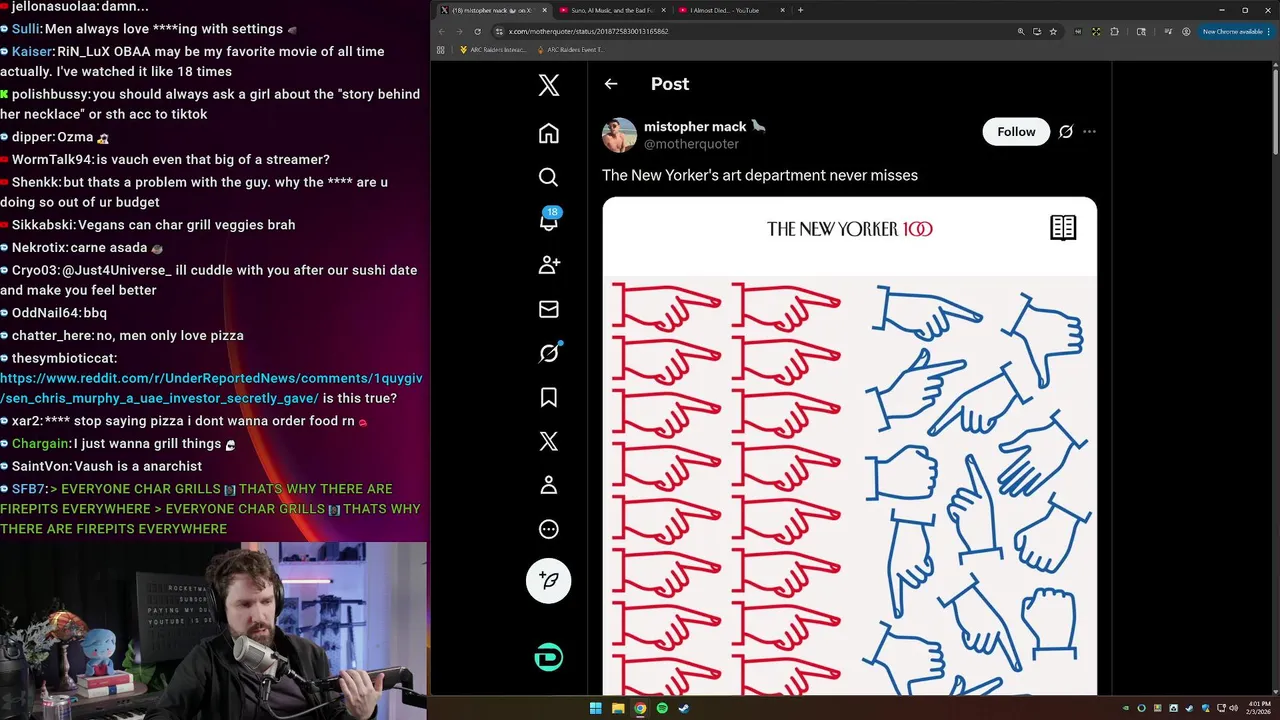Screen dimensions: 1280x720
Task: Open volume speaker icon in system tray
Action: click(1233, 708)
